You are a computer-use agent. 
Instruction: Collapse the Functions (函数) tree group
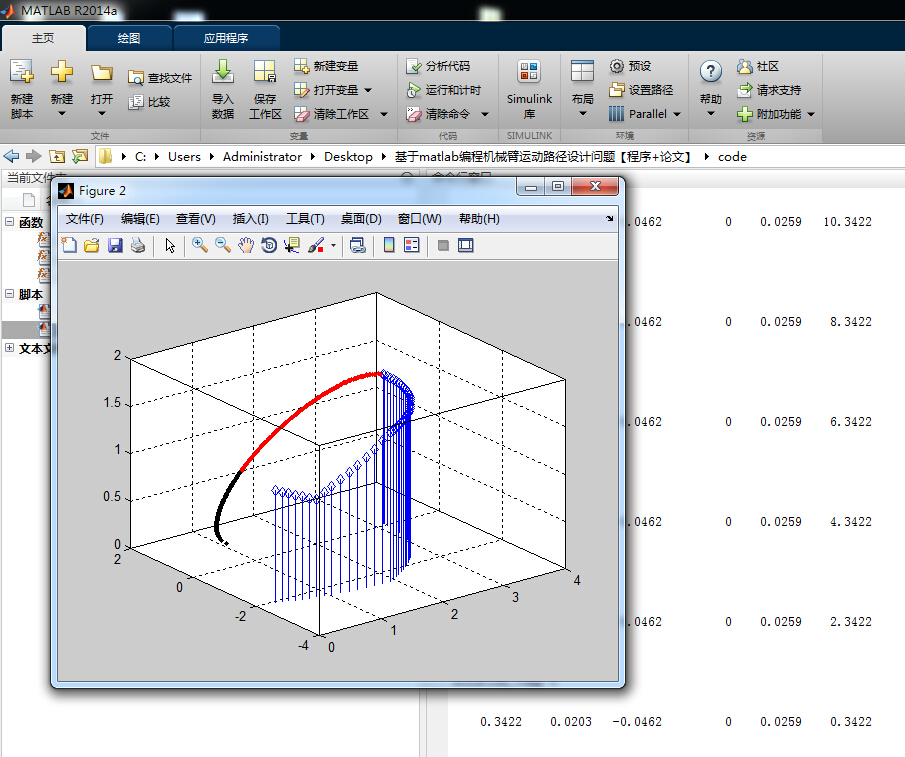click(x=10, y=222)
